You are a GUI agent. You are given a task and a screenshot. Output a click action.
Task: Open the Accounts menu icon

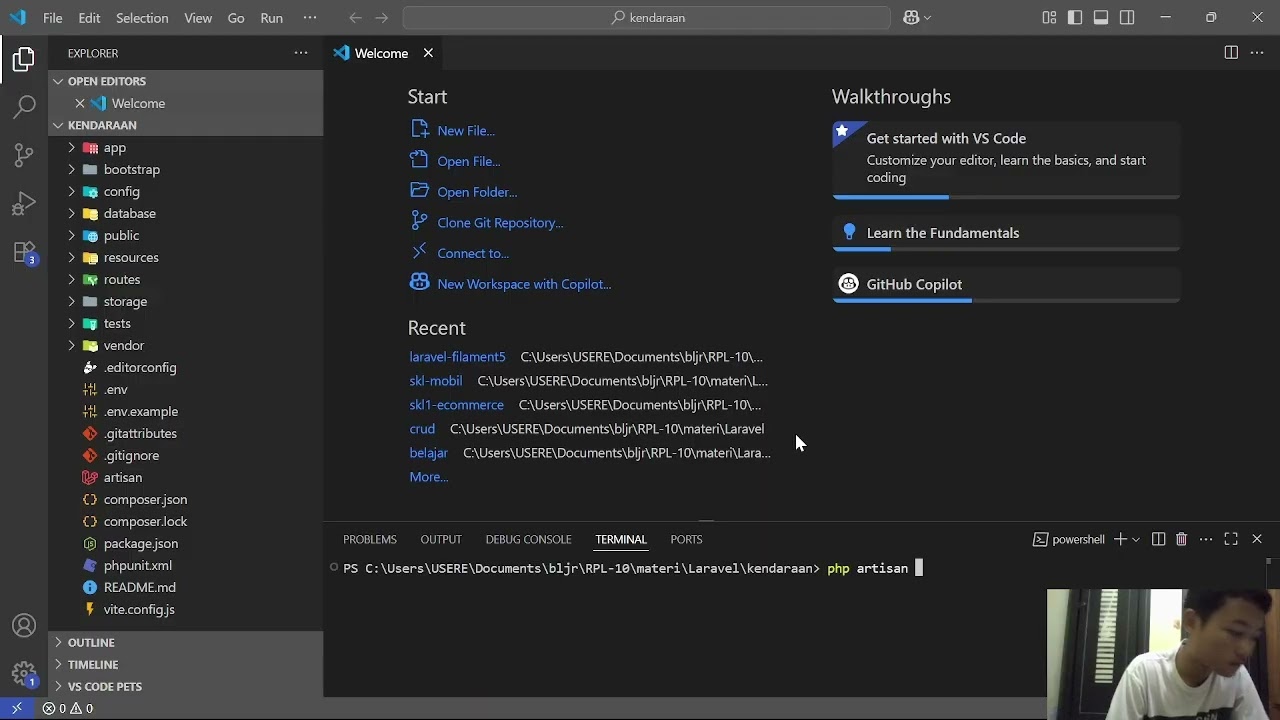(x=24, y=626)
